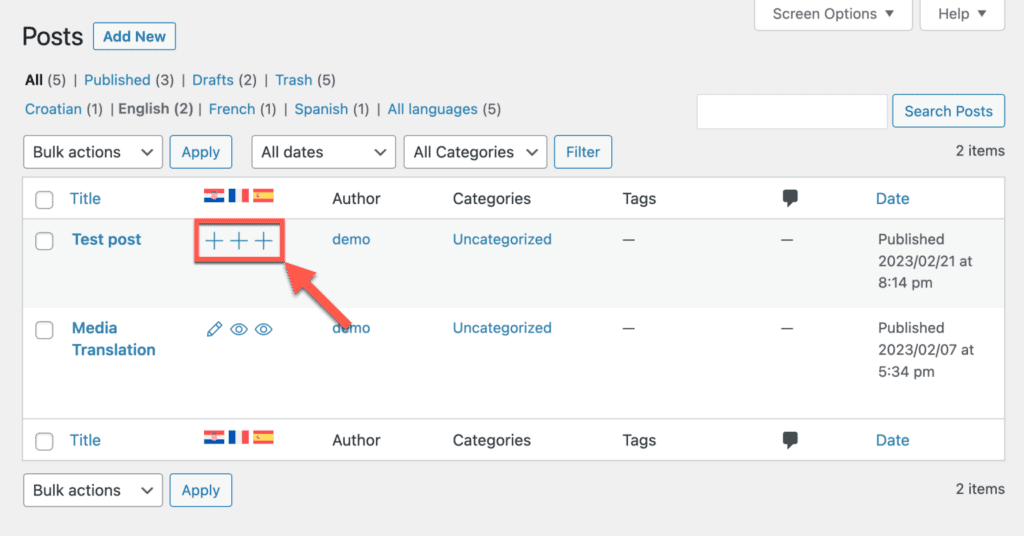Click the French flag in table footer
Image resolution: width=1024 pixels, height=536 pixels.
click(x=238, y=437)
